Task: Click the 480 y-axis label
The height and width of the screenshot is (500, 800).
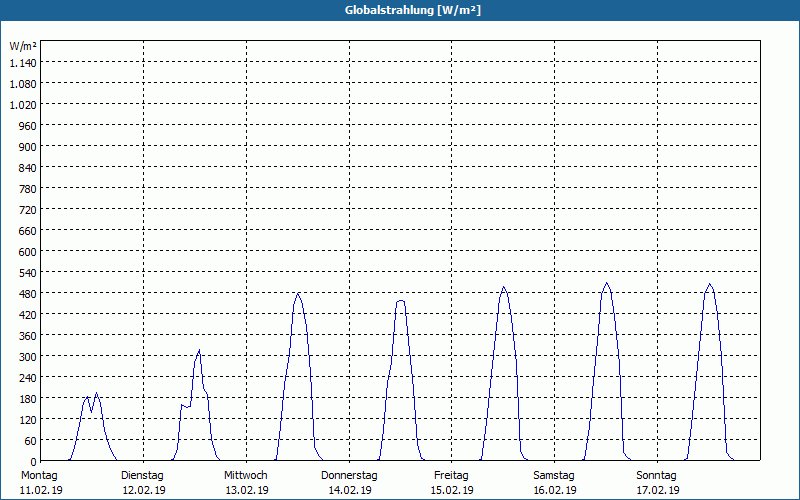Action: [28, 293]
